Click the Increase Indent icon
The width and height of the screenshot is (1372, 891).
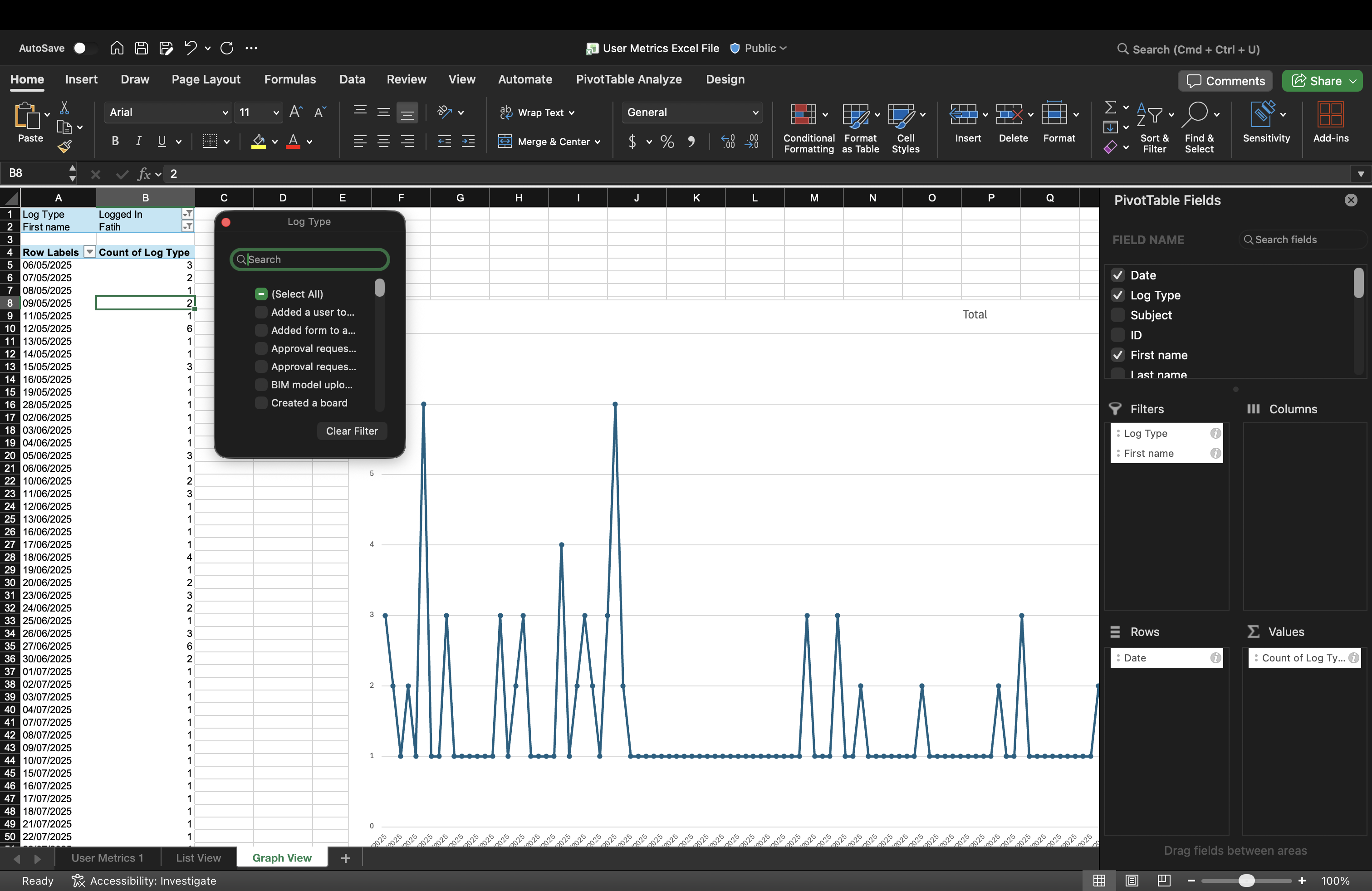point(468,141)
